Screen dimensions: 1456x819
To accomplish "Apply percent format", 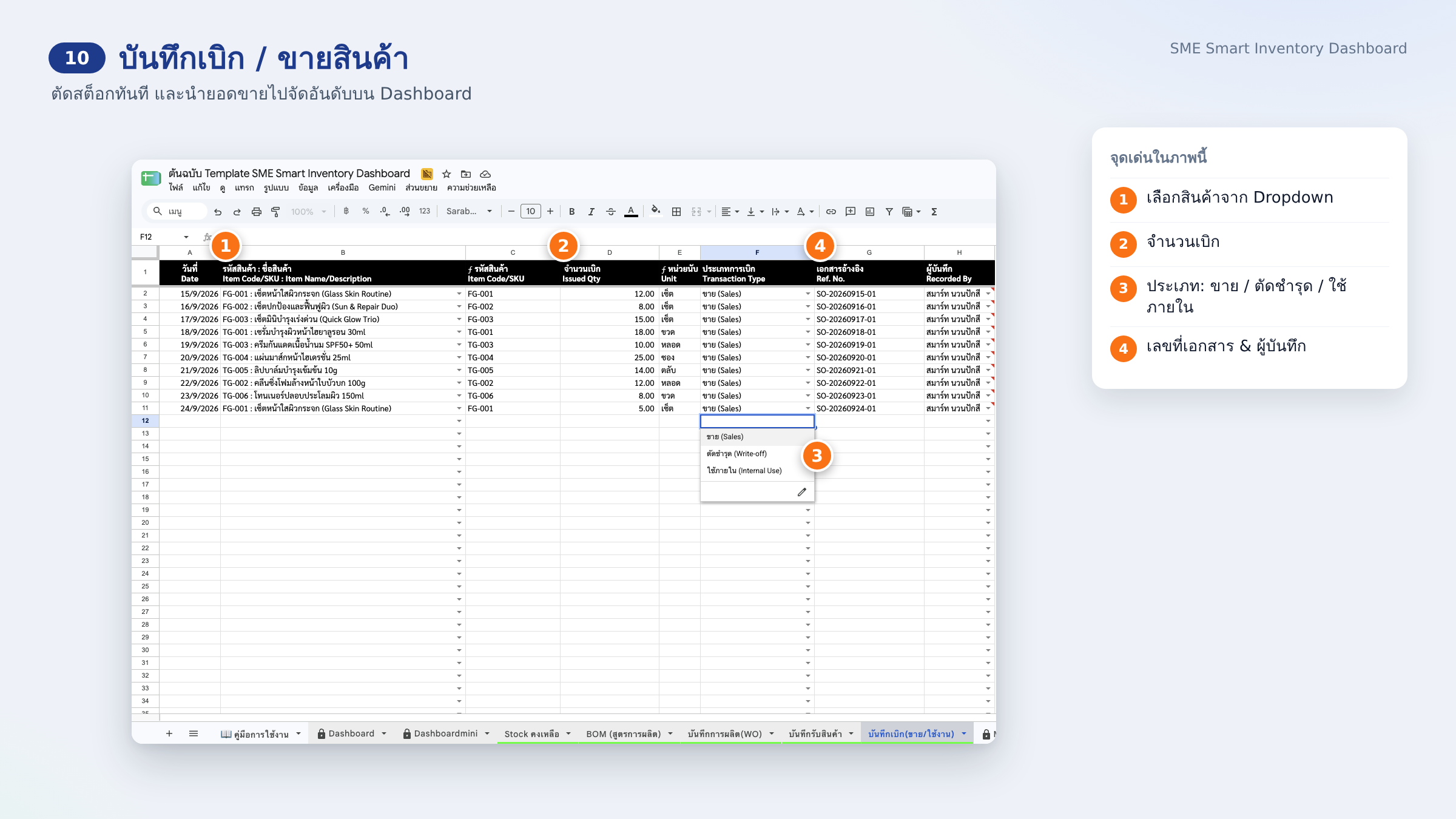I will tap(366, 211).
